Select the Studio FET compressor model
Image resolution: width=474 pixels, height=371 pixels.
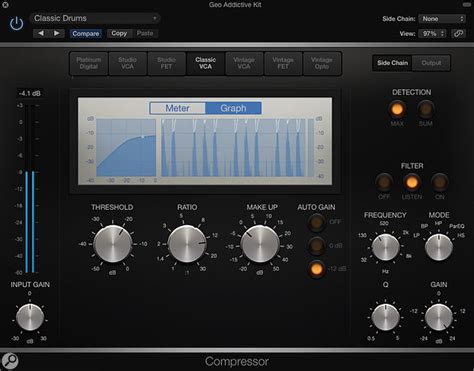[166, 63]
